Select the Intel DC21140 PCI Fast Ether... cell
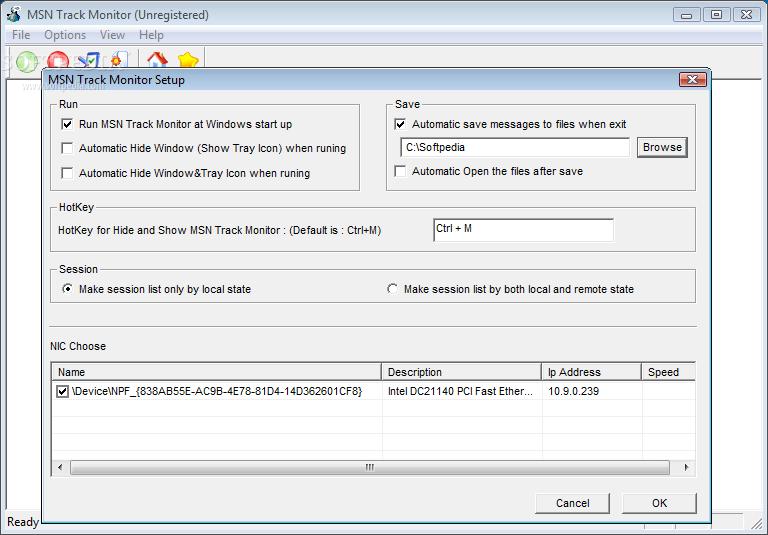 tap(460, 391)
